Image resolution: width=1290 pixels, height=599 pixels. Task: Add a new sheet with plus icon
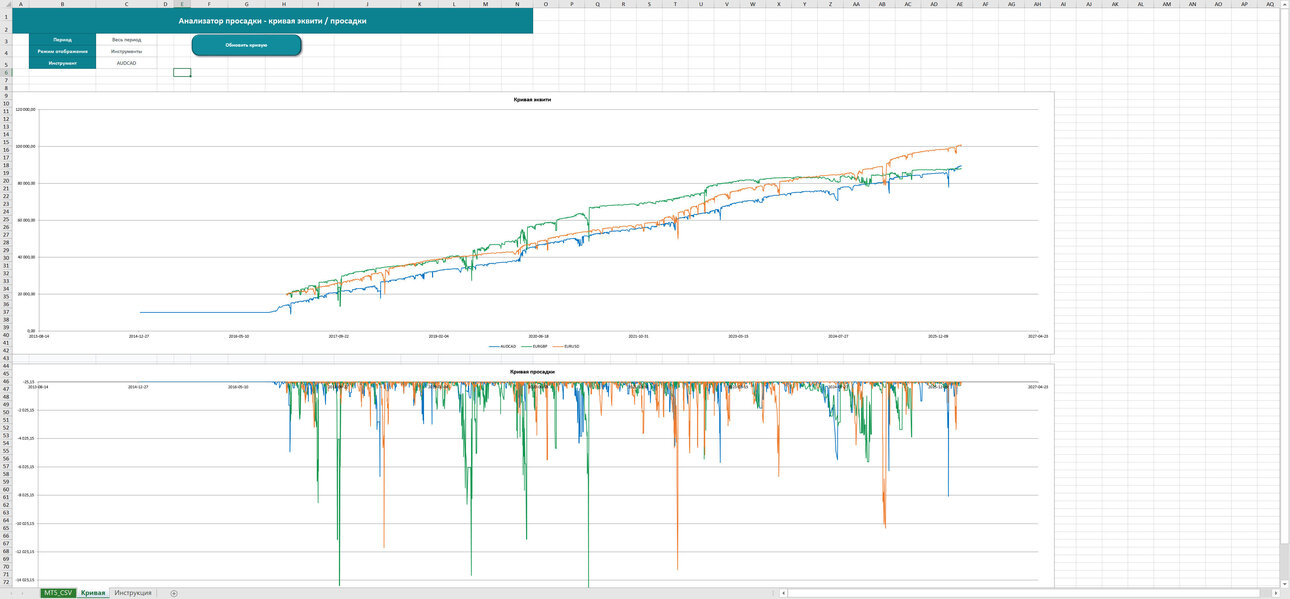pyautogui.click(x=174, y=593)
